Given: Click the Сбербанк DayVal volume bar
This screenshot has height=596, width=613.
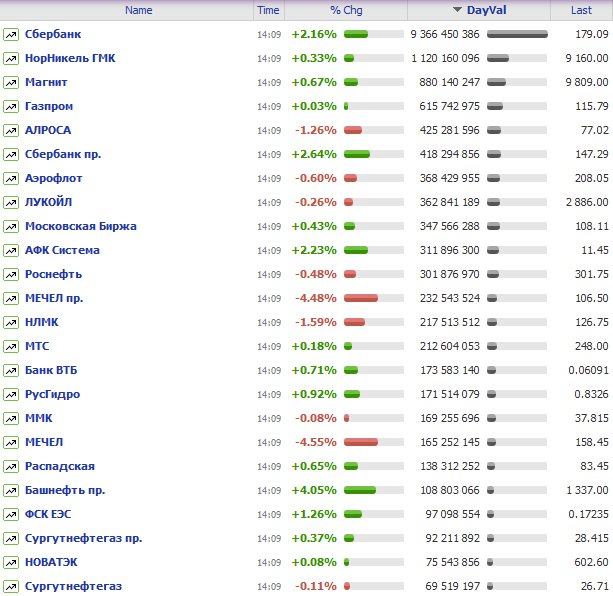Looking at the screenshot, I should click(x=517, y=34).
